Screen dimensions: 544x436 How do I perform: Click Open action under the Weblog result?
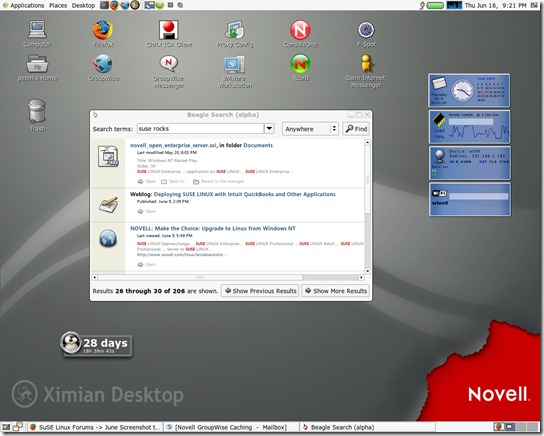point(146,211)
